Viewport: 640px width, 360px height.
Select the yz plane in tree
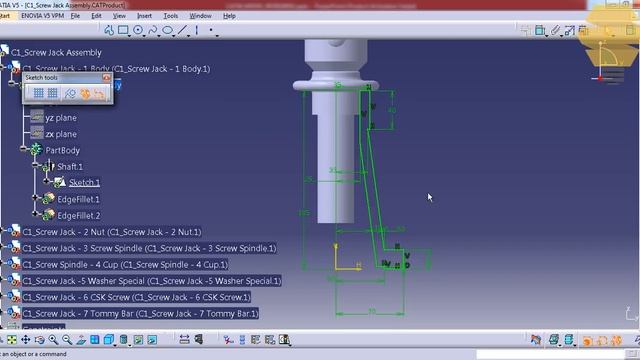coord(61,118)
